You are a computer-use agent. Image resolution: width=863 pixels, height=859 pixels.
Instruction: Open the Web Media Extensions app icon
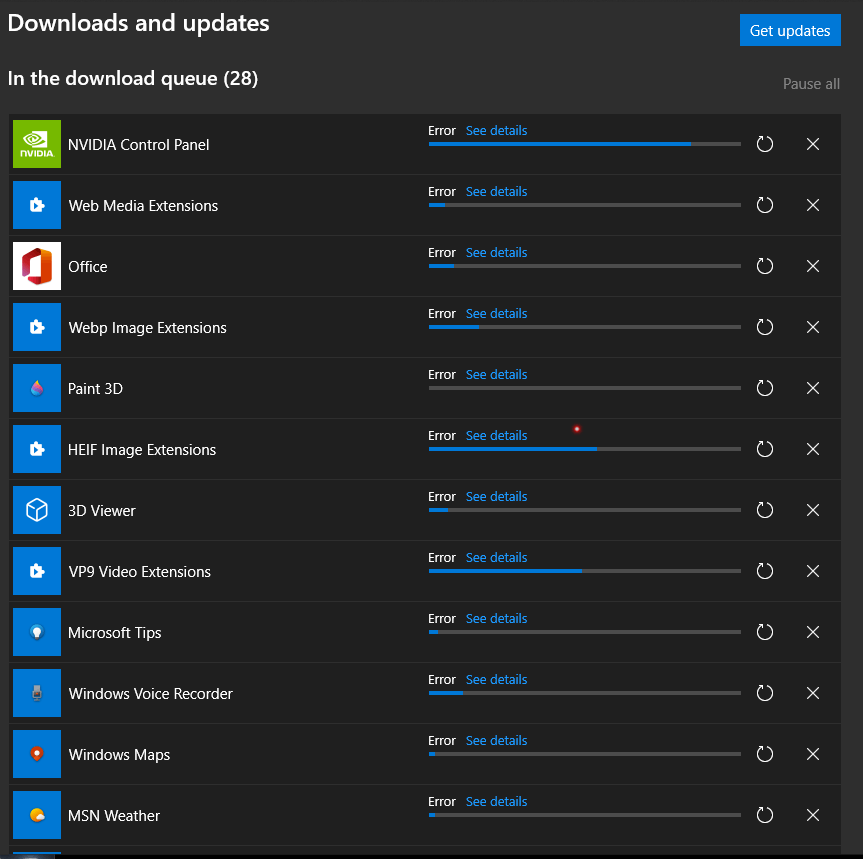tap(37, 205)
